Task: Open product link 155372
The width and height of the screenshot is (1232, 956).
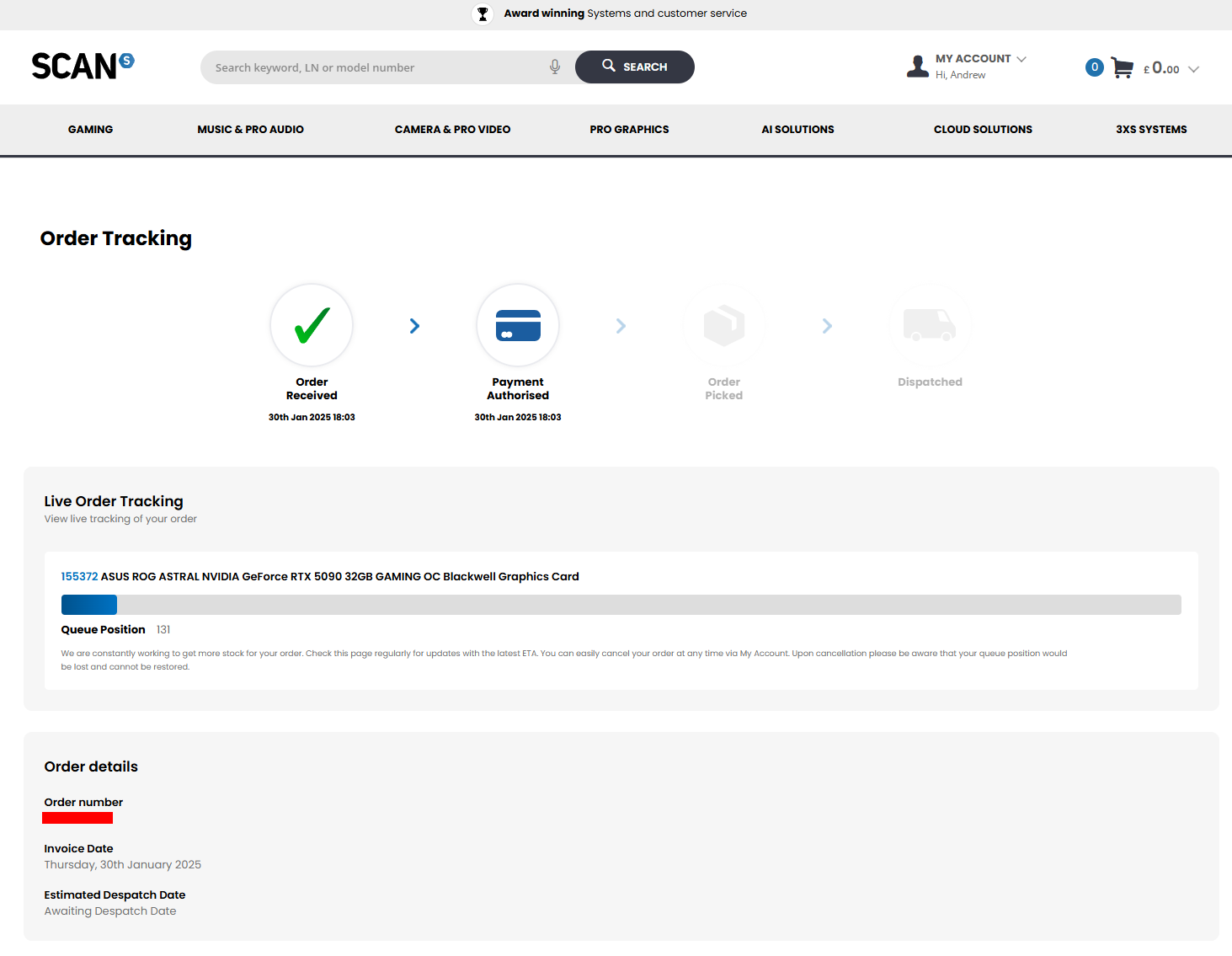Action: pyautogui.click(x=79, y=577)
